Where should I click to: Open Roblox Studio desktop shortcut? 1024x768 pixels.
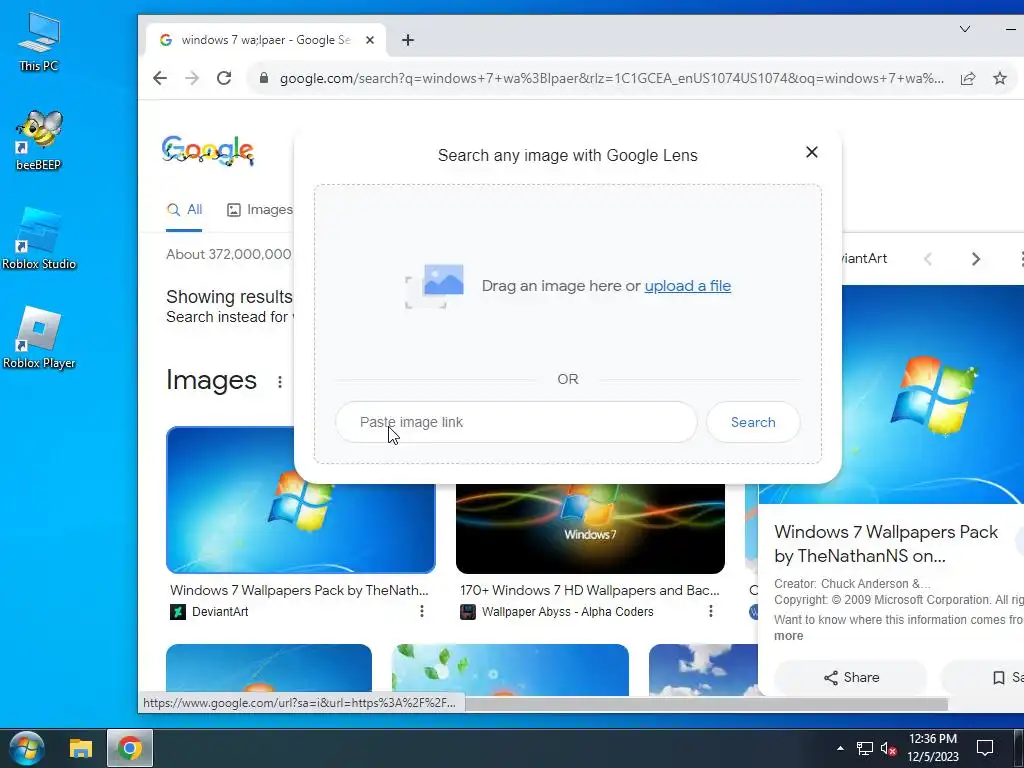pyautogui.click(x=39, y=239)
